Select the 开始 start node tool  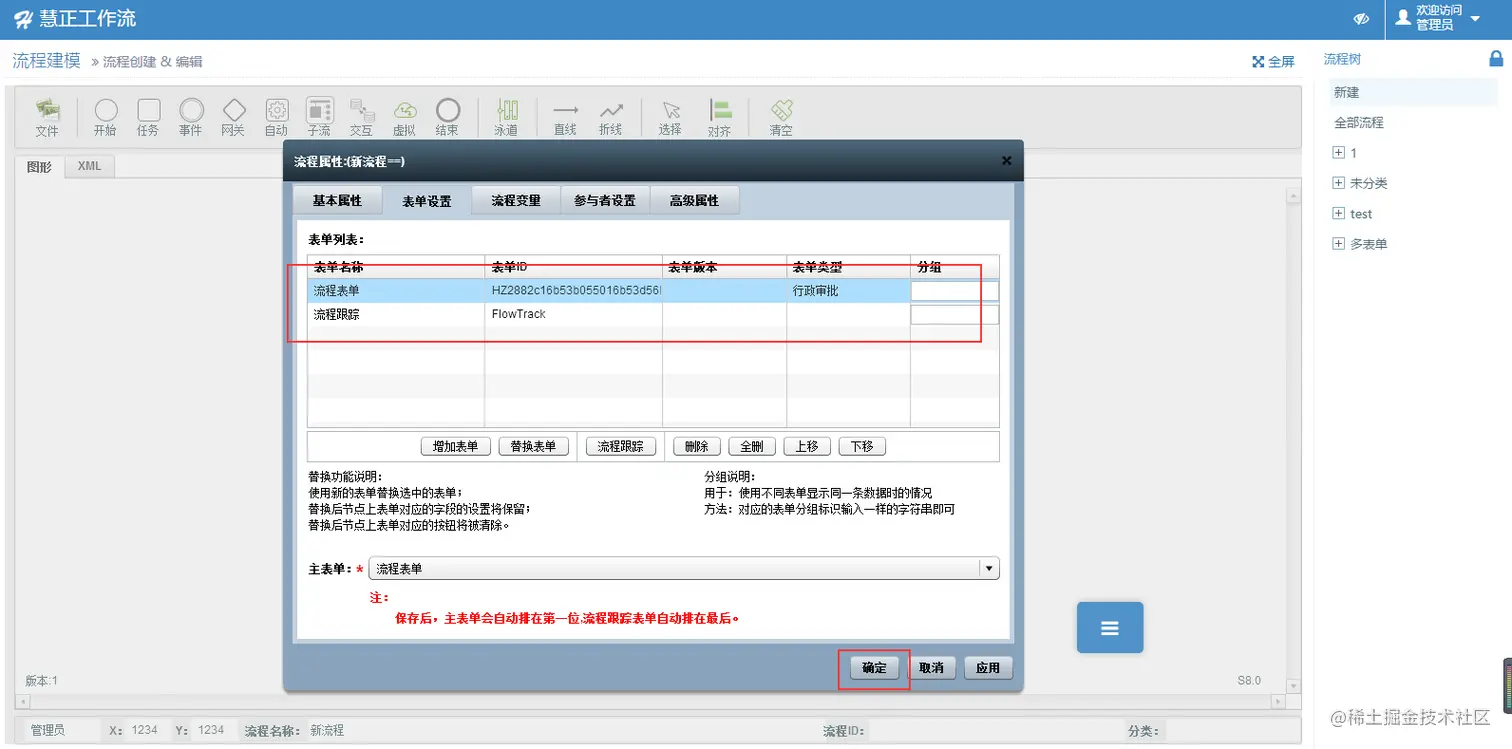105,117
